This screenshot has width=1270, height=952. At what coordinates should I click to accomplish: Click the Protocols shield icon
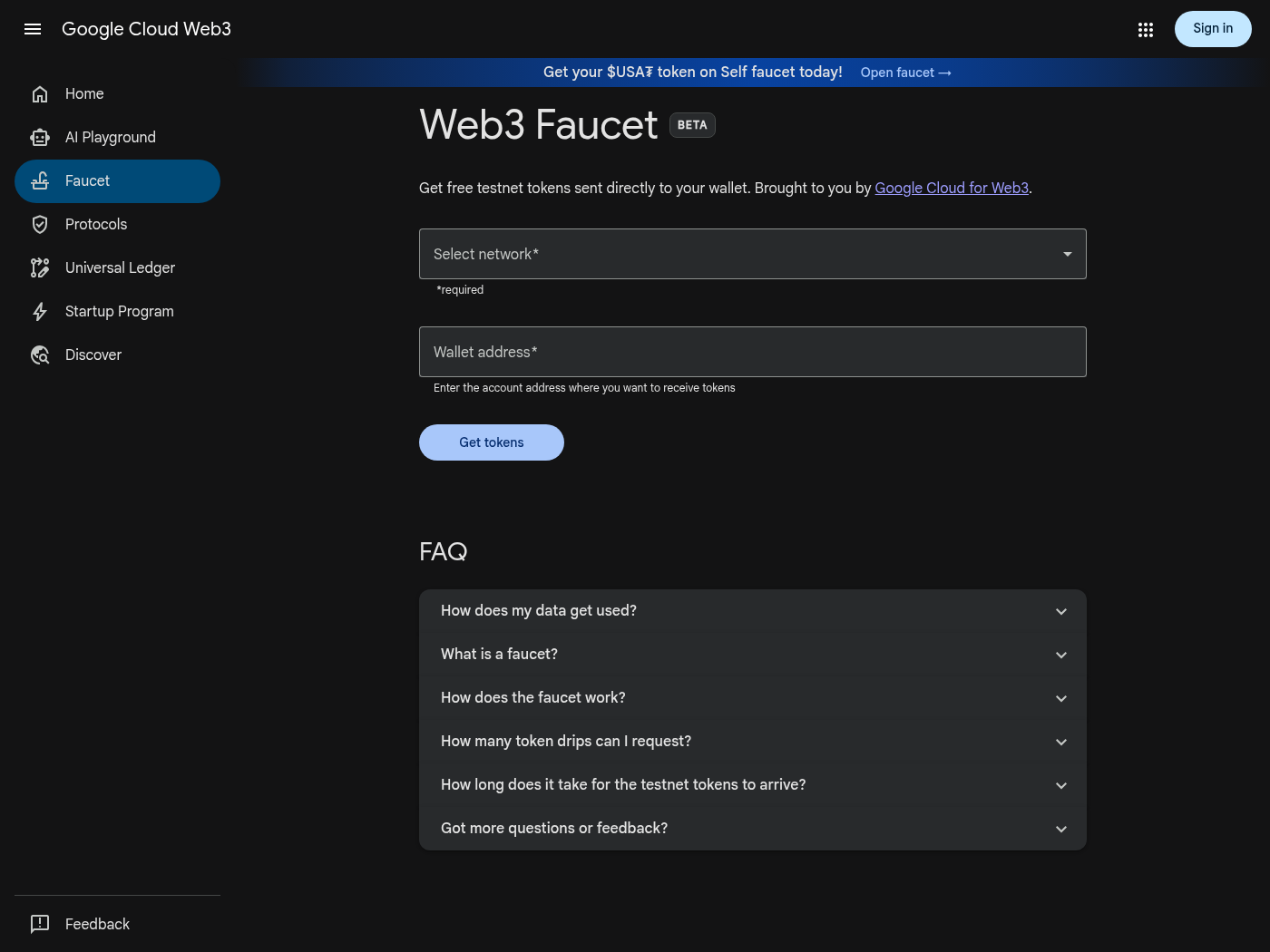(x=40, y=225)
